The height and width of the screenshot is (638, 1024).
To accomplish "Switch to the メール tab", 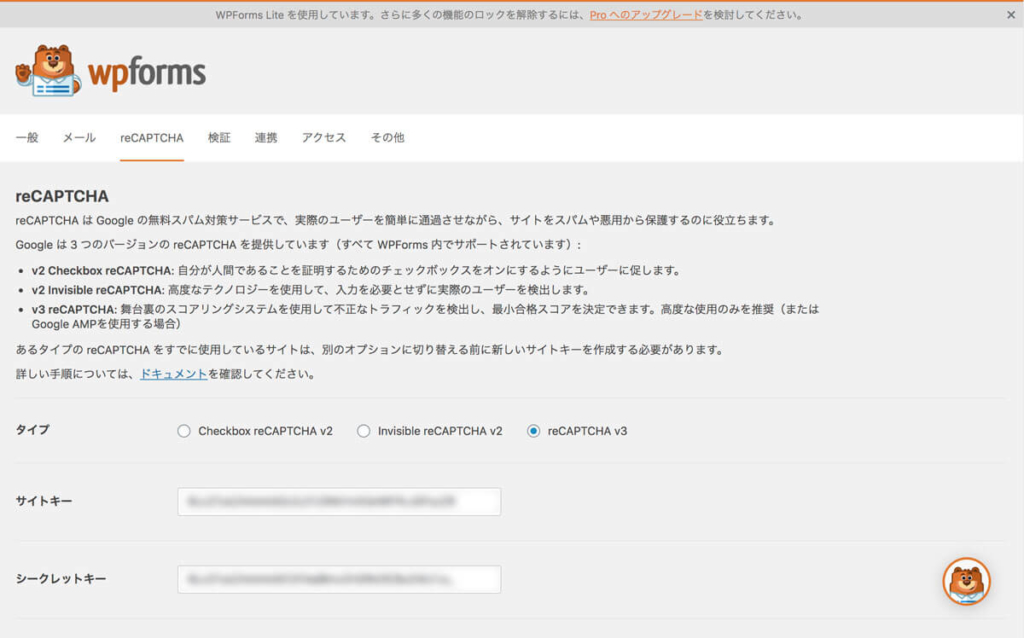I will tap(79, 137).
